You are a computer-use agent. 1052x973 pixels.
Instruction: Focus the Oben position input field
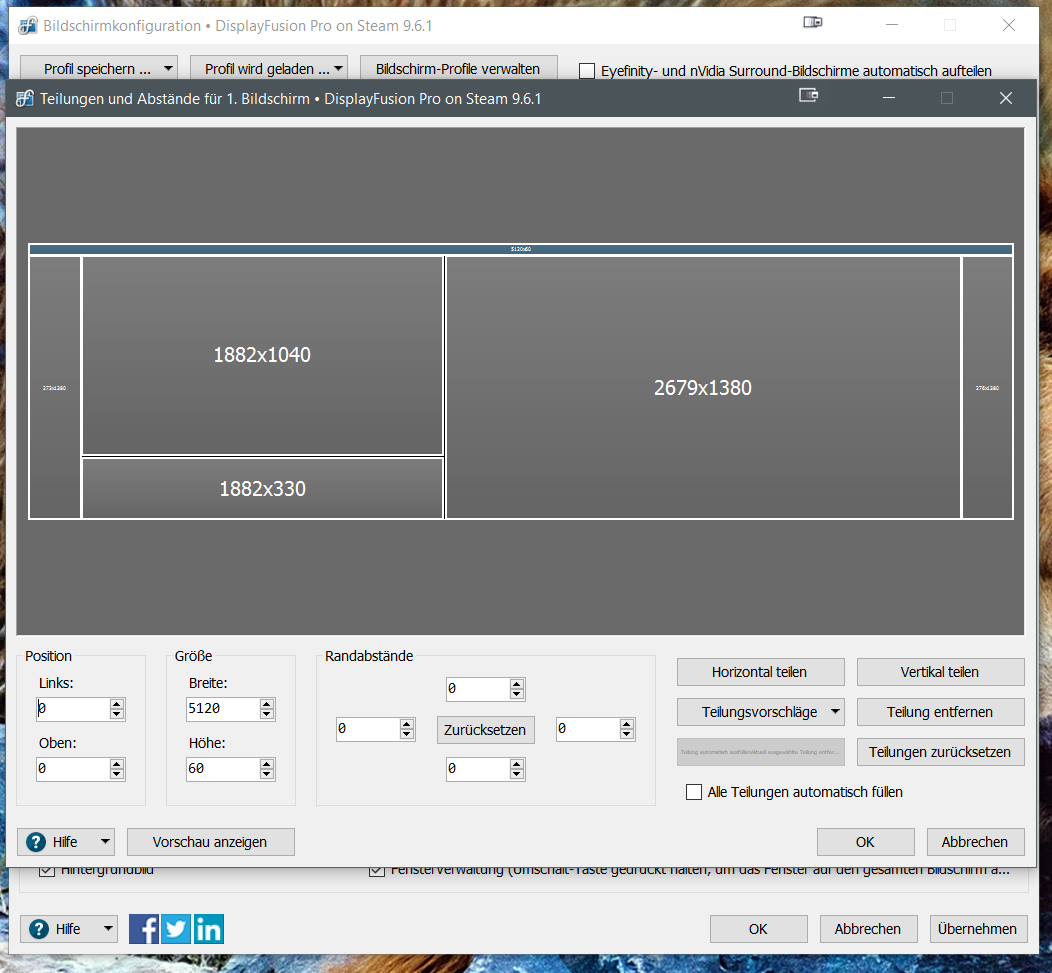72,769
